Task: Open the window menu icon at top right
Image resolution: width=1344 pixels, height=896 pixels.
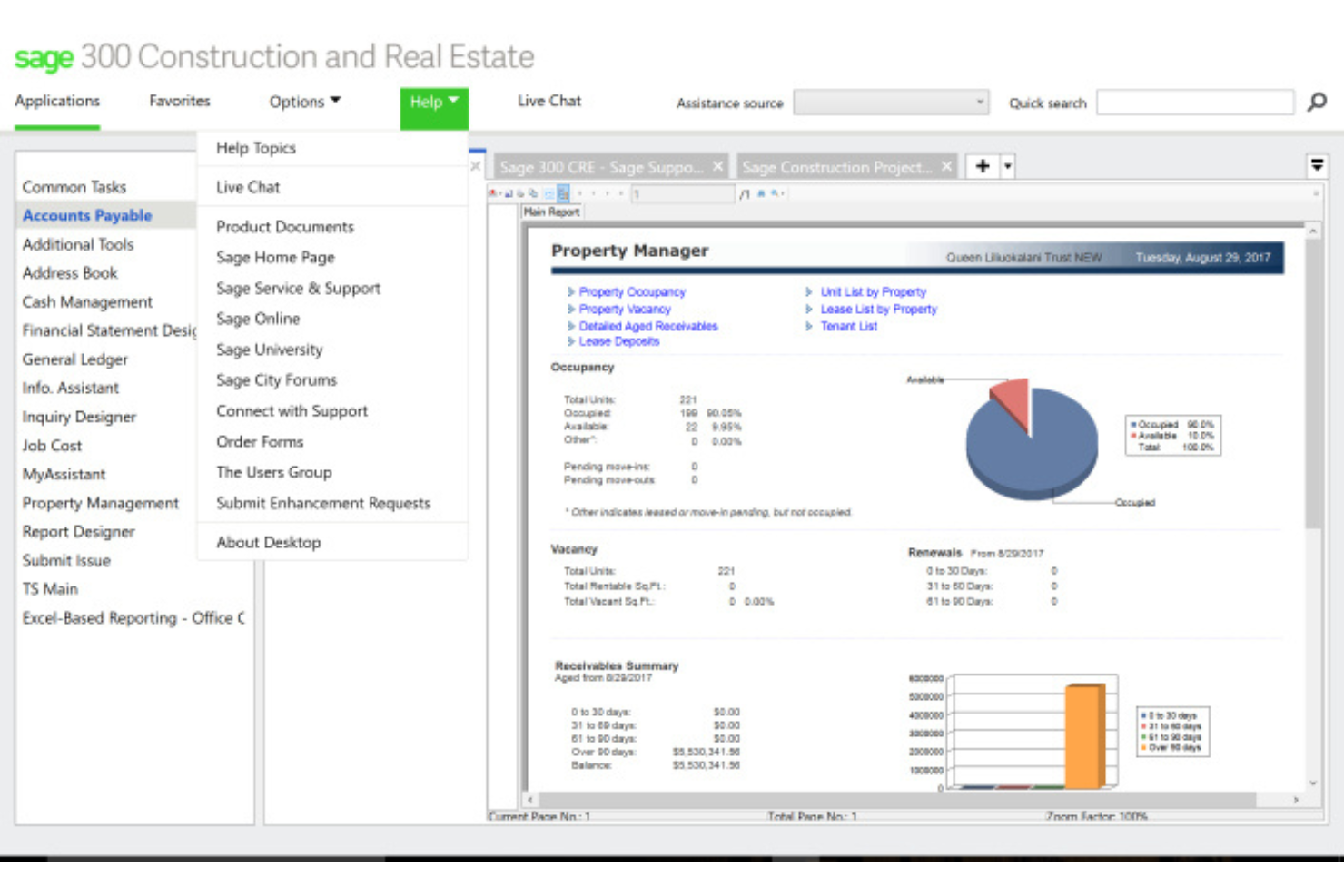Action: (1317, 165)
